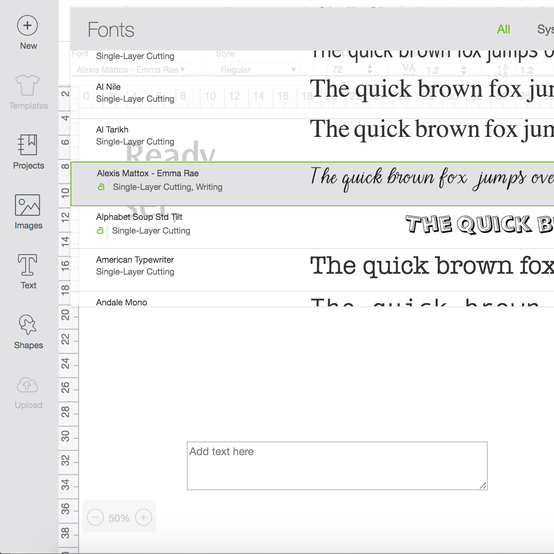Switch to the System fonts tab

tap(545, 29)
